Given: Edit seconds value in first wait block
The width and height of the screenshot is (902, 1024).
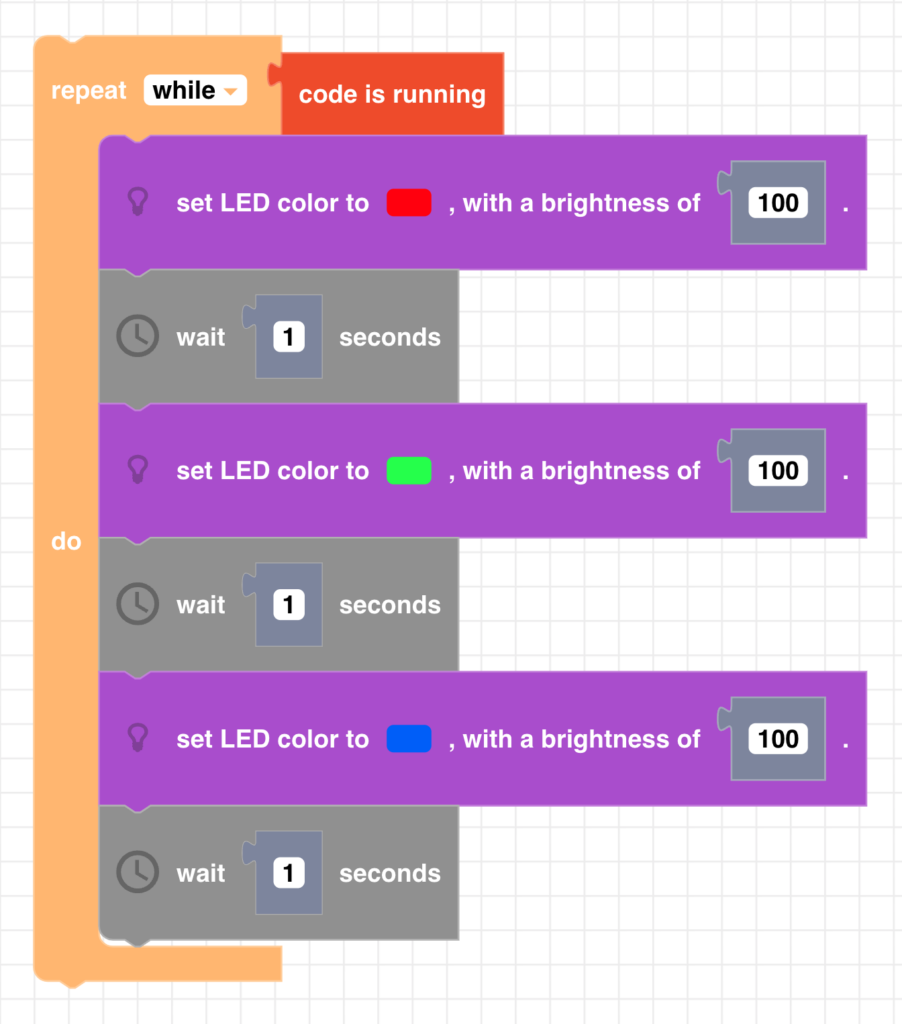Looking at the screenshot, I should tap(288, 337).
